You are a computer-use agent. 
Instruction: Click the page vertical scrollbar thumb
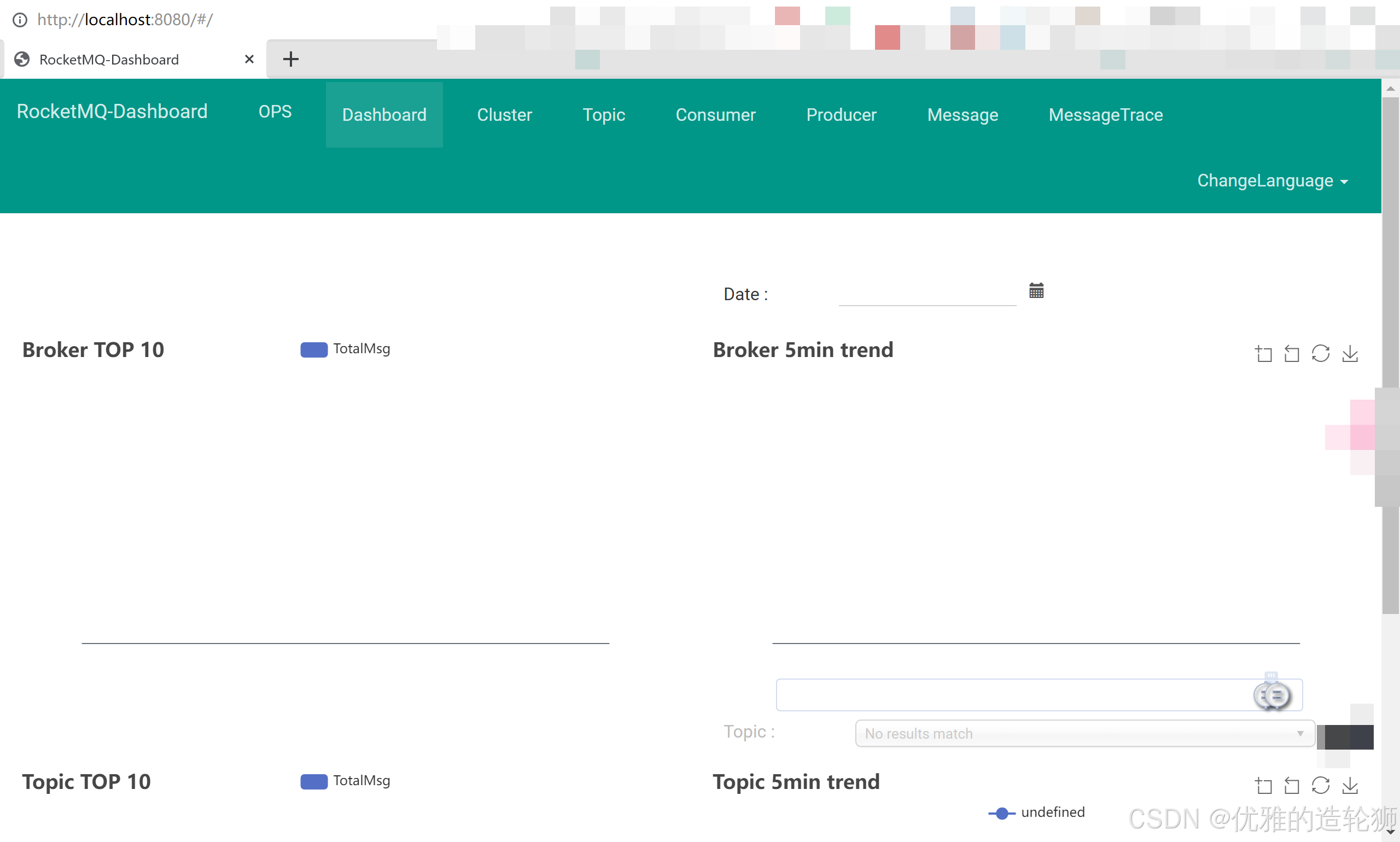pyautogui.click(x=1390, y=355)
